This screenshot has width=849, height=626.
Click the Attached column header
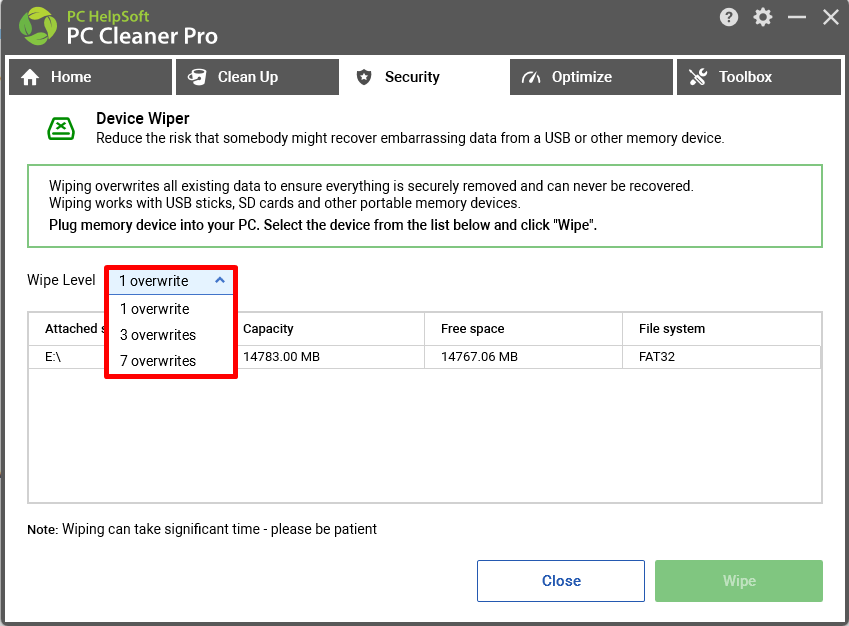click(x=68, y=329)
